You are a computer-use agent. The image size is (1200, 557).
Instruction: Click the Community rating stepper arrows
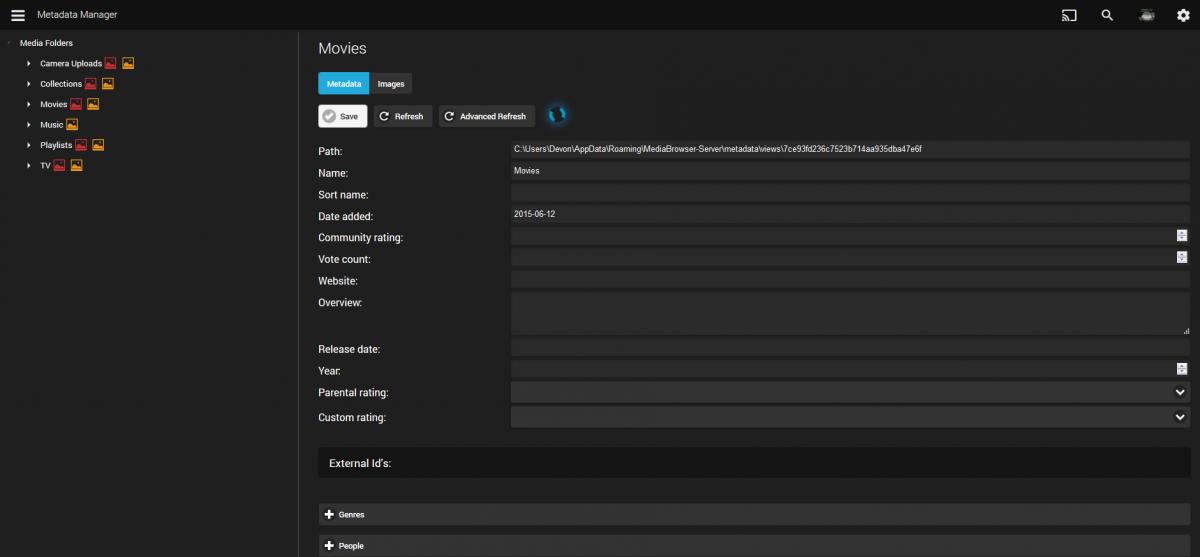pos(1181,236)
